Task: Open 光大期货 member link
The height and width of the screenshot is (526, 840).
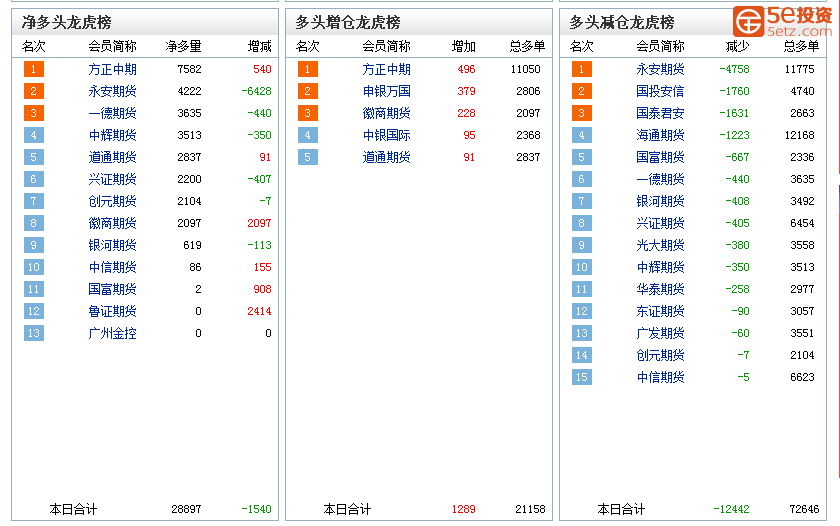Action: (660, 245)
